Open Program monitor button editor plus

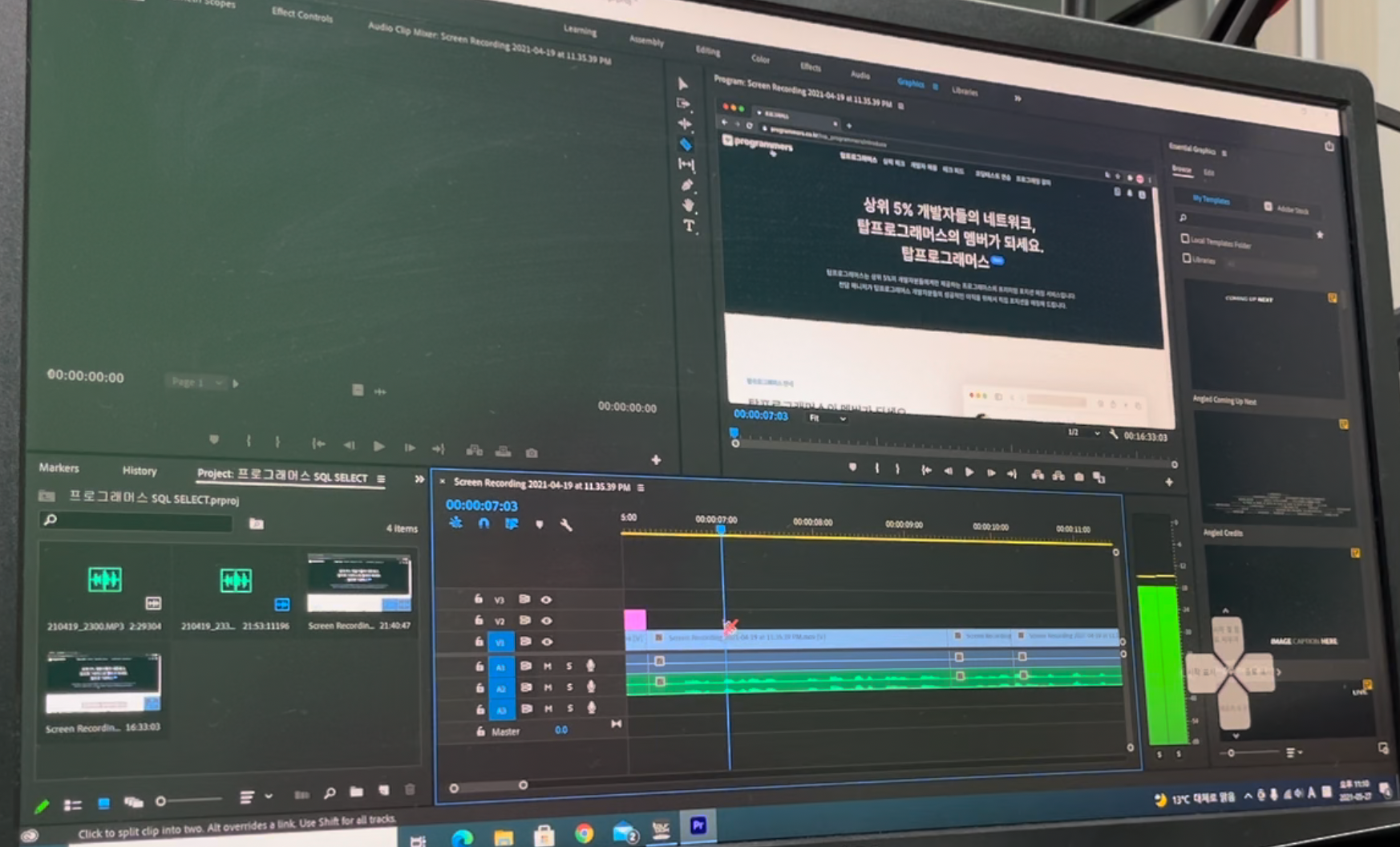[1169, 482]
